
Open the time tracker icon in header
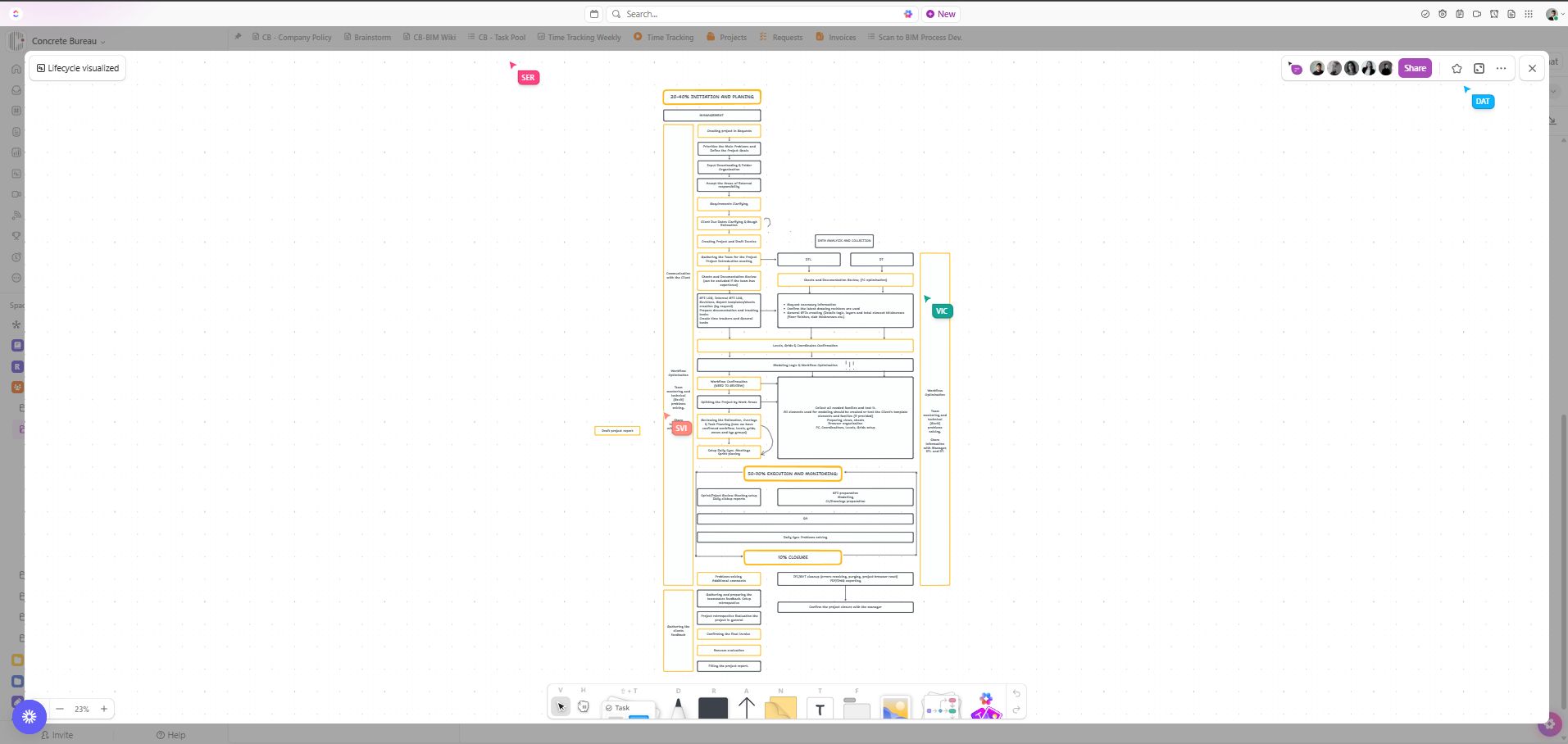(x=1443, y=14)
